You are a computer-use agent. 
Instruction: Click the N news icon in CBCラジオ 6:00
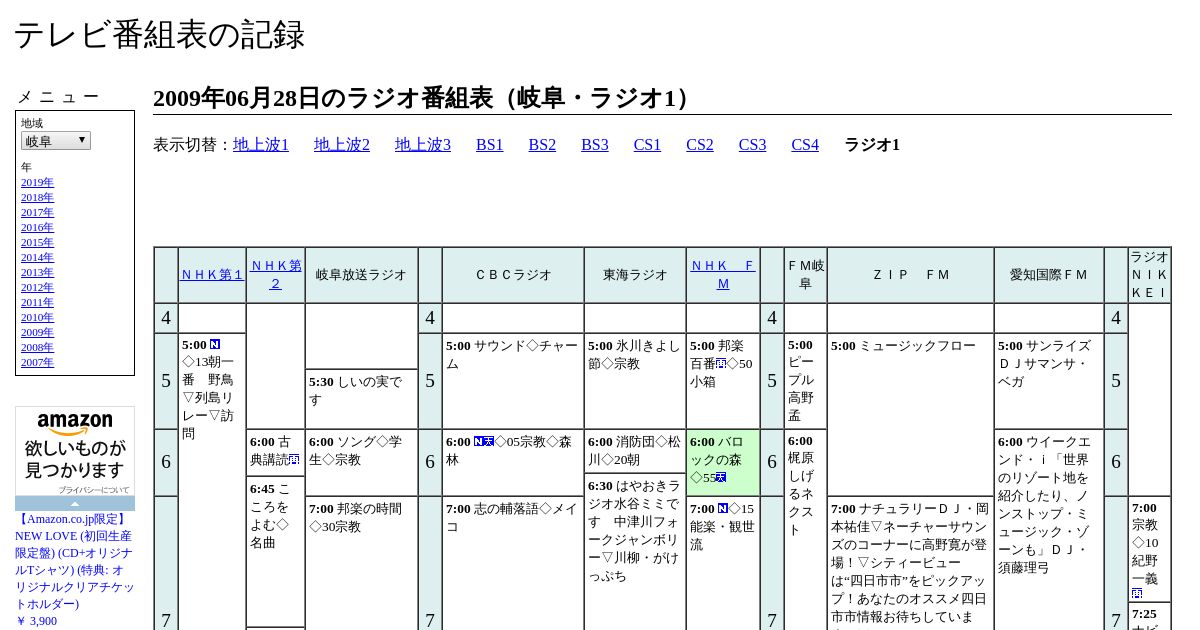point(479,442)
